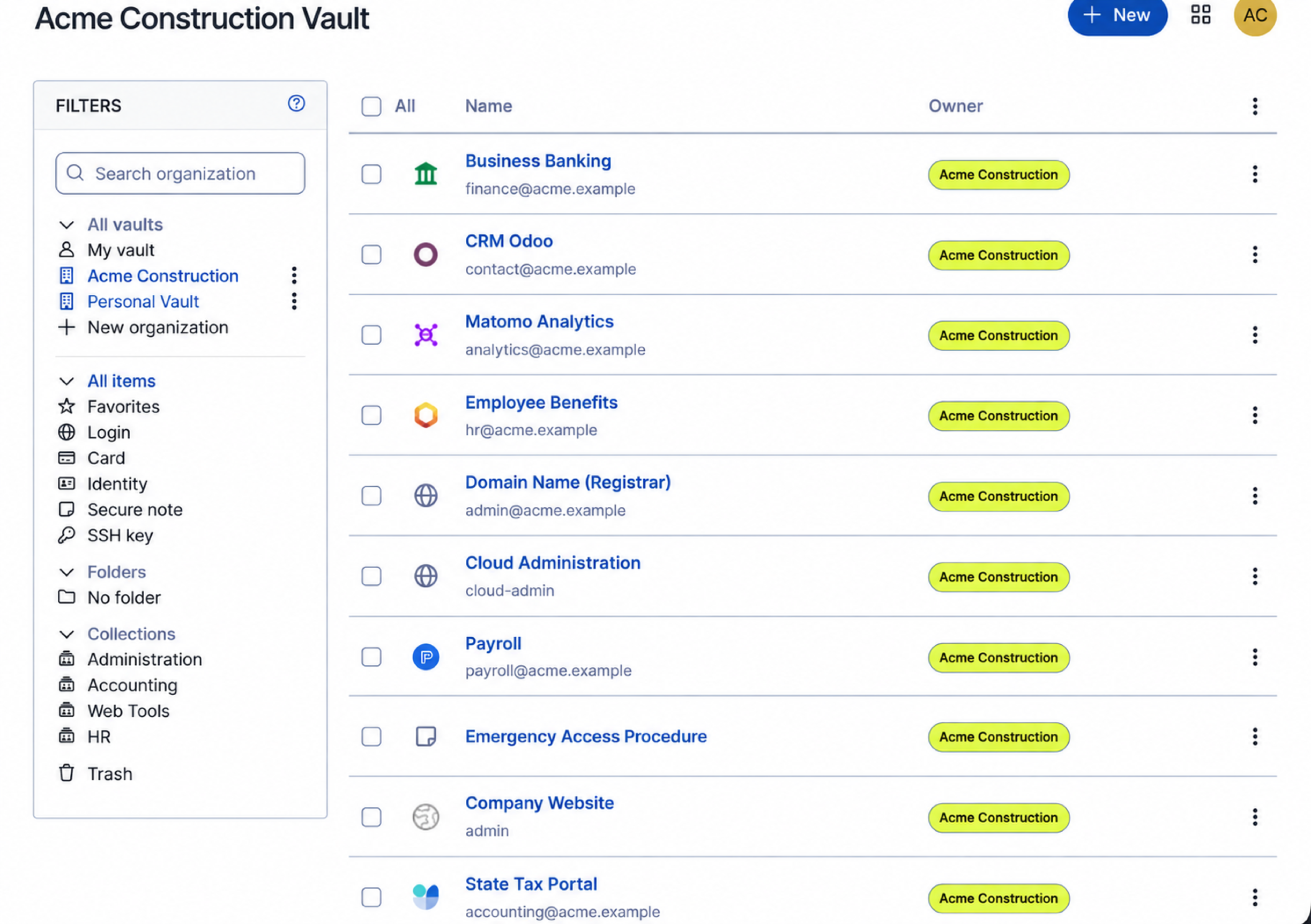
Task: Open the AC account avatar menu
Action: click(1255, 15)
